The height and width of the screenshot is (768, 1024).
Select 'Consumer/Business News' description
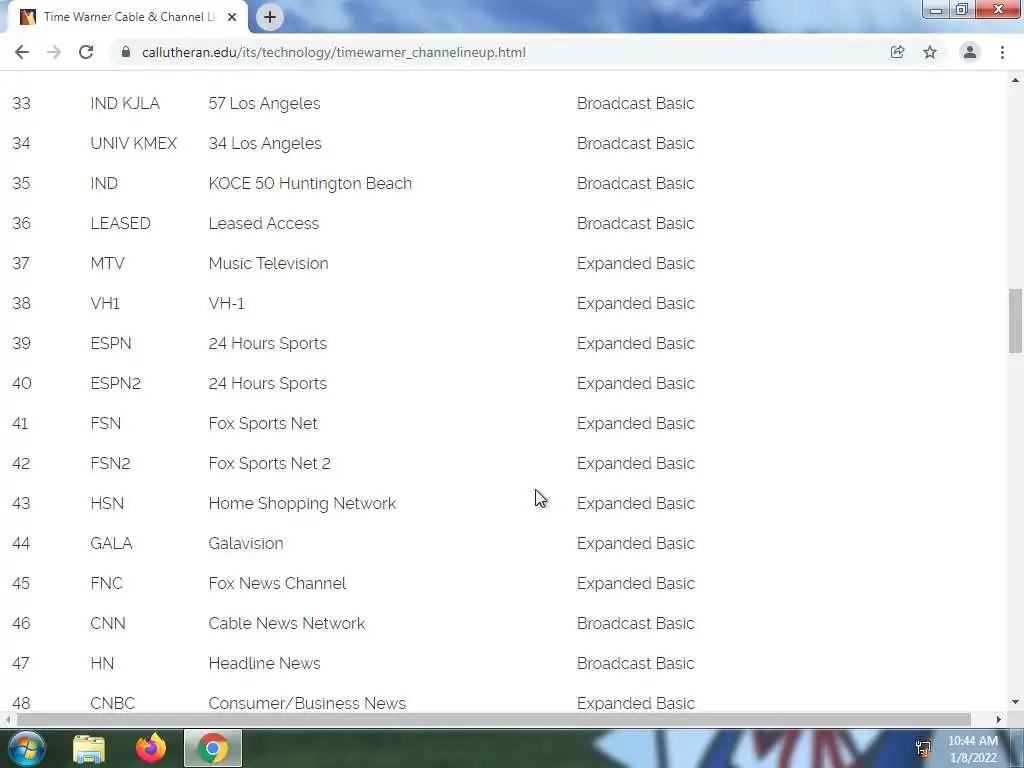[x=307, y=703]
